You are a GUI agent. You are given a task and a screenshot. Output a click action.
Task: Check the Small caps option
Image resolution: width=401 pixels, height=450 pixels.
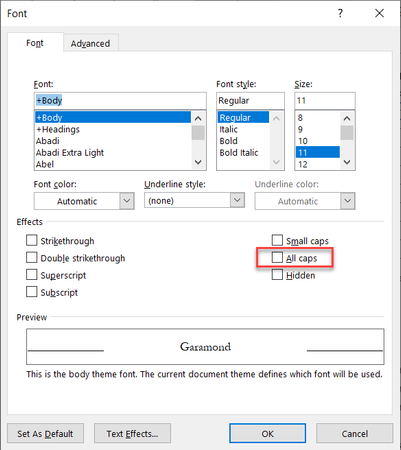coord(277,240)
